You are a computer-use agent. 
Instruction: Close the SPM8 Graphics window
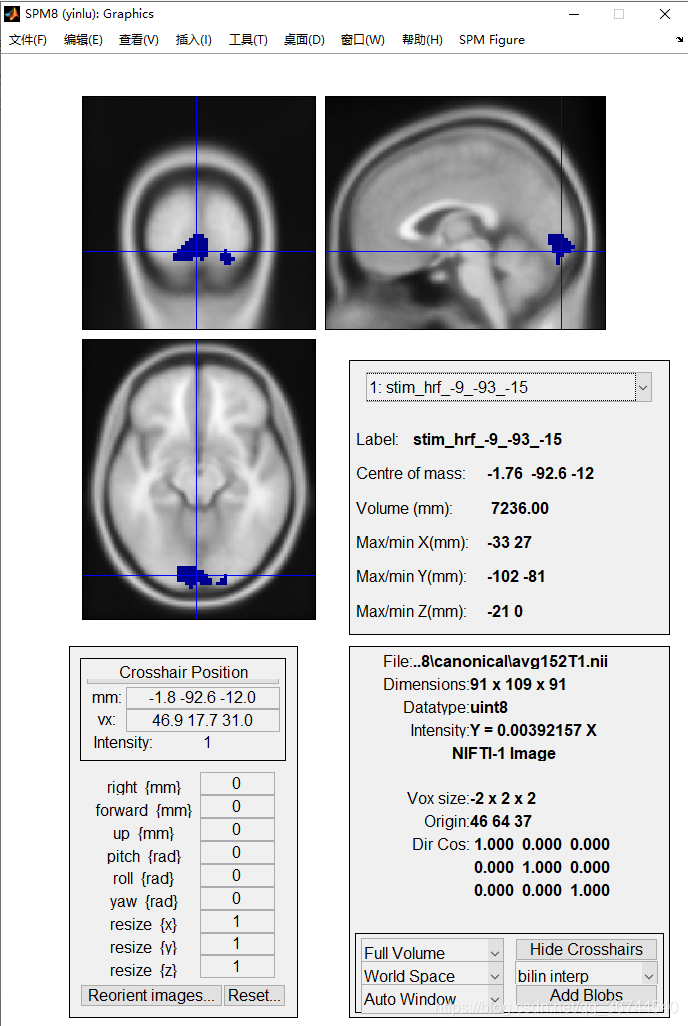[665, 14]
